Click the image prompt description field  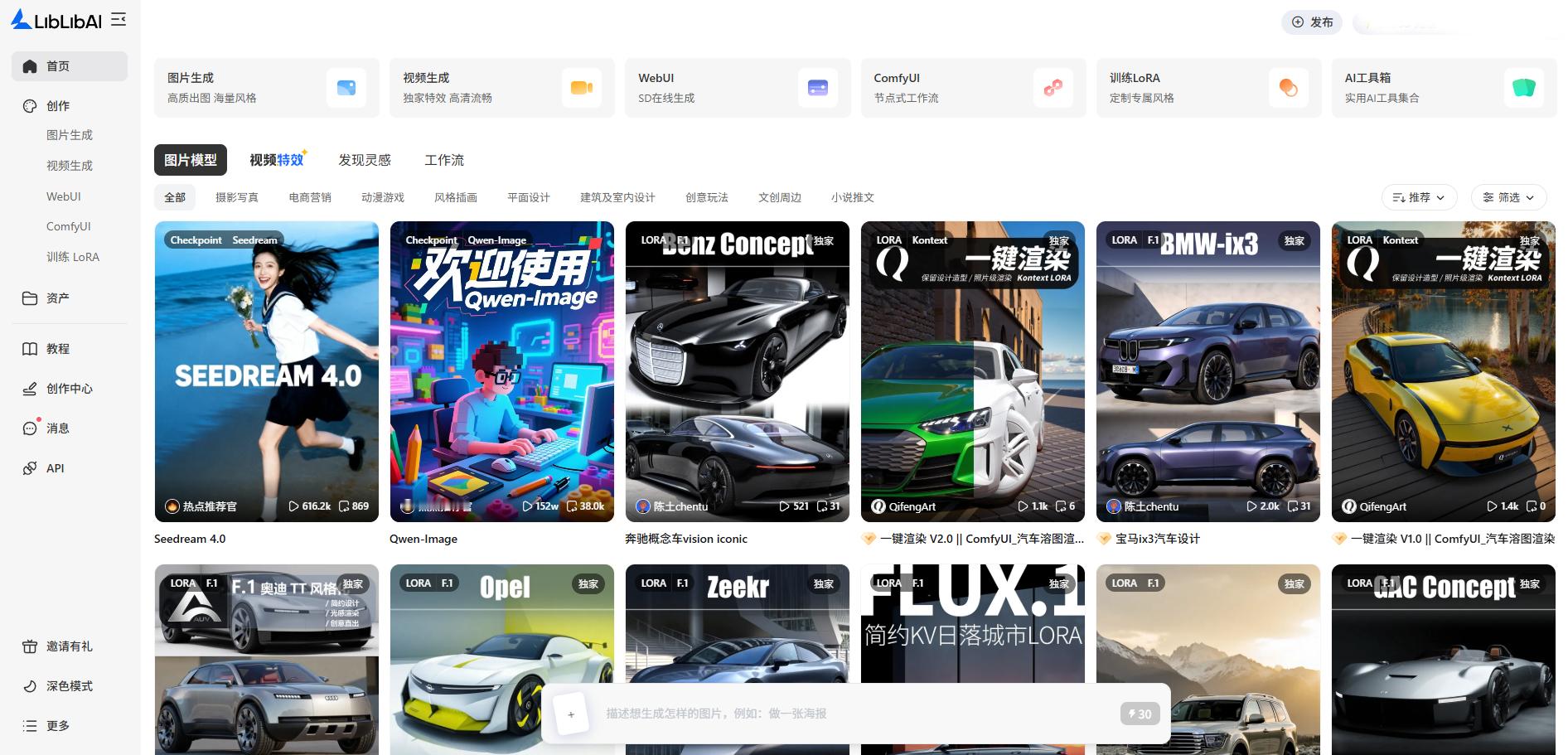(x=855, y=714)
